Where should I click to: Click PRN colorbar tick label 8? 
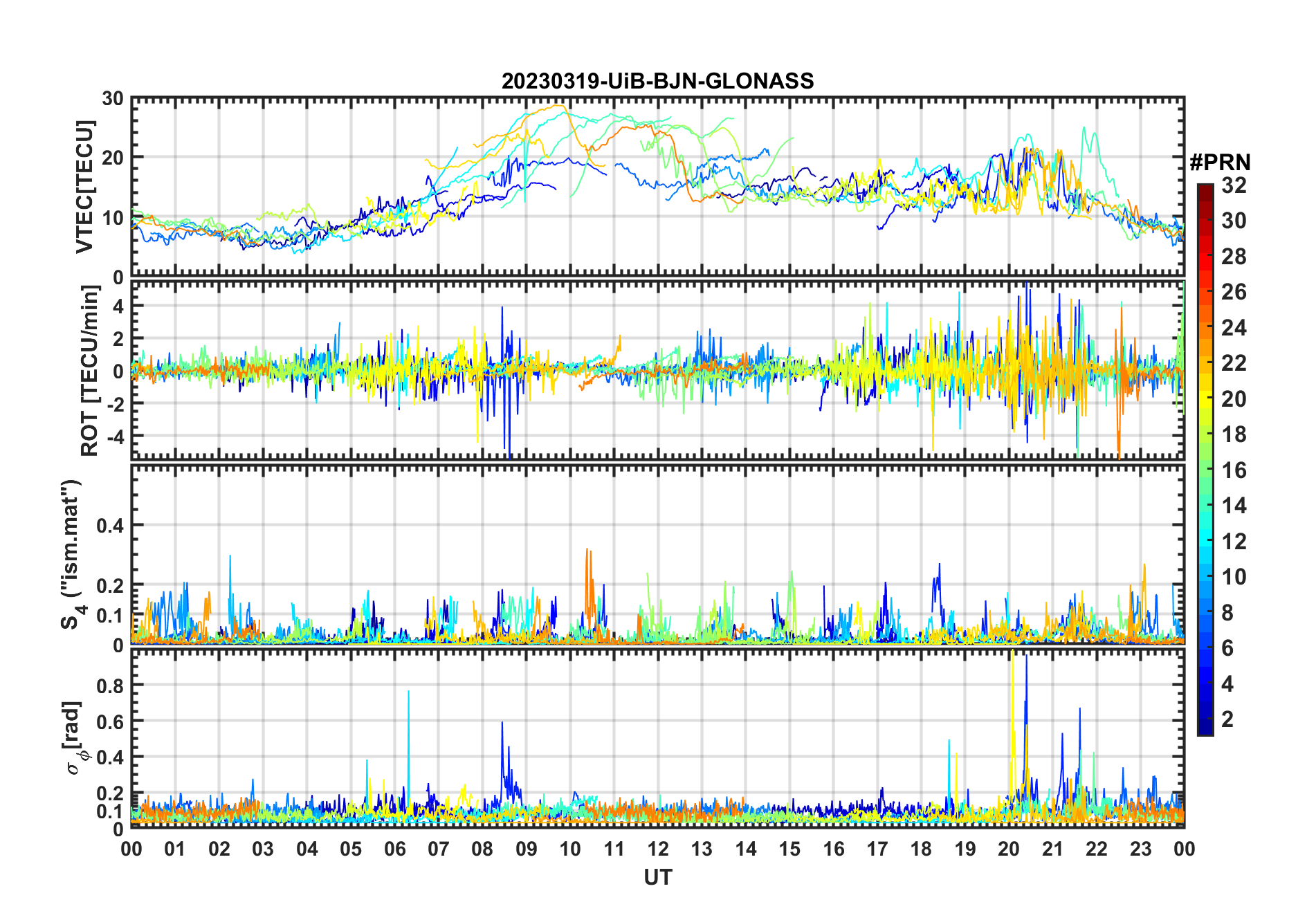pyautogui.click(x=1227, y=613)
